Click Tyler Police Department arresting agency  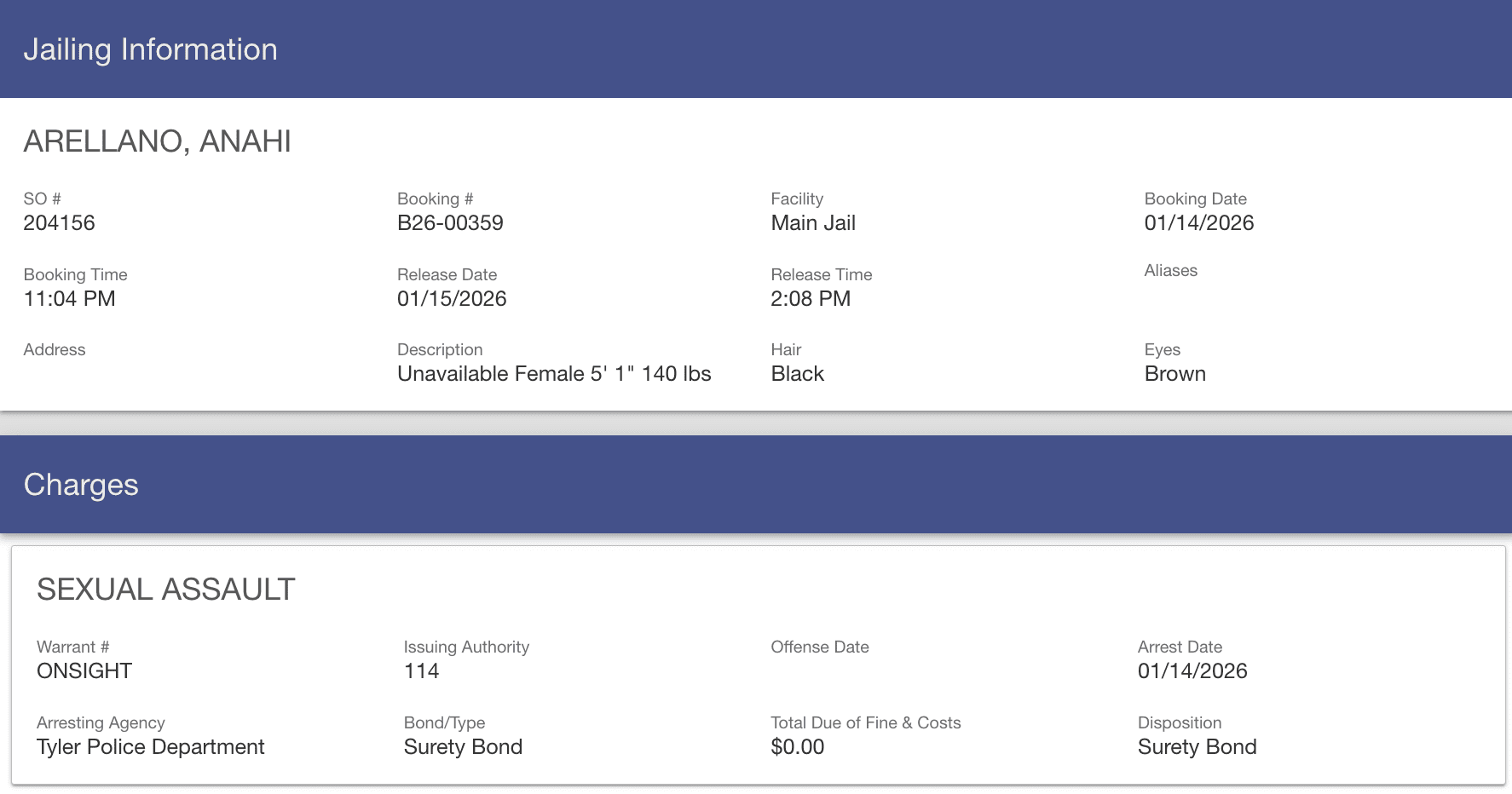pos(151,747)
